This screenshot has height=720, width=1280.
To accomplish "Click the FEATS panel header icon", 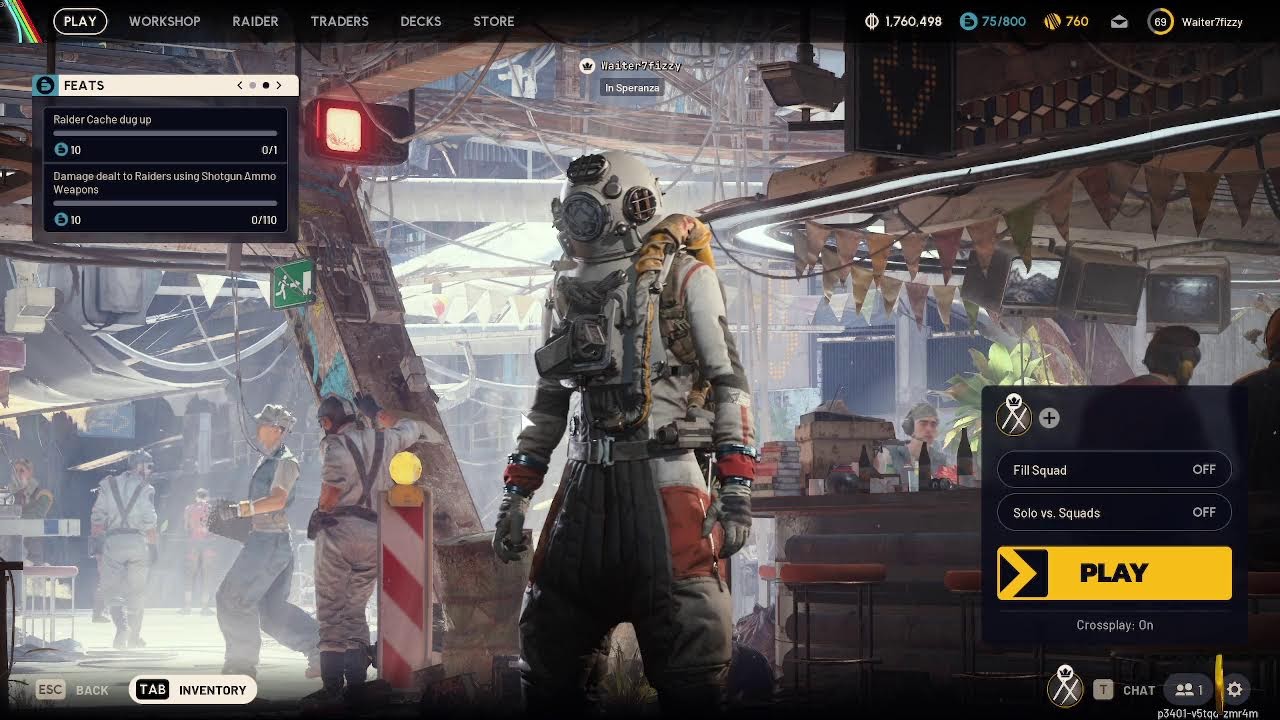I will 45,85.
